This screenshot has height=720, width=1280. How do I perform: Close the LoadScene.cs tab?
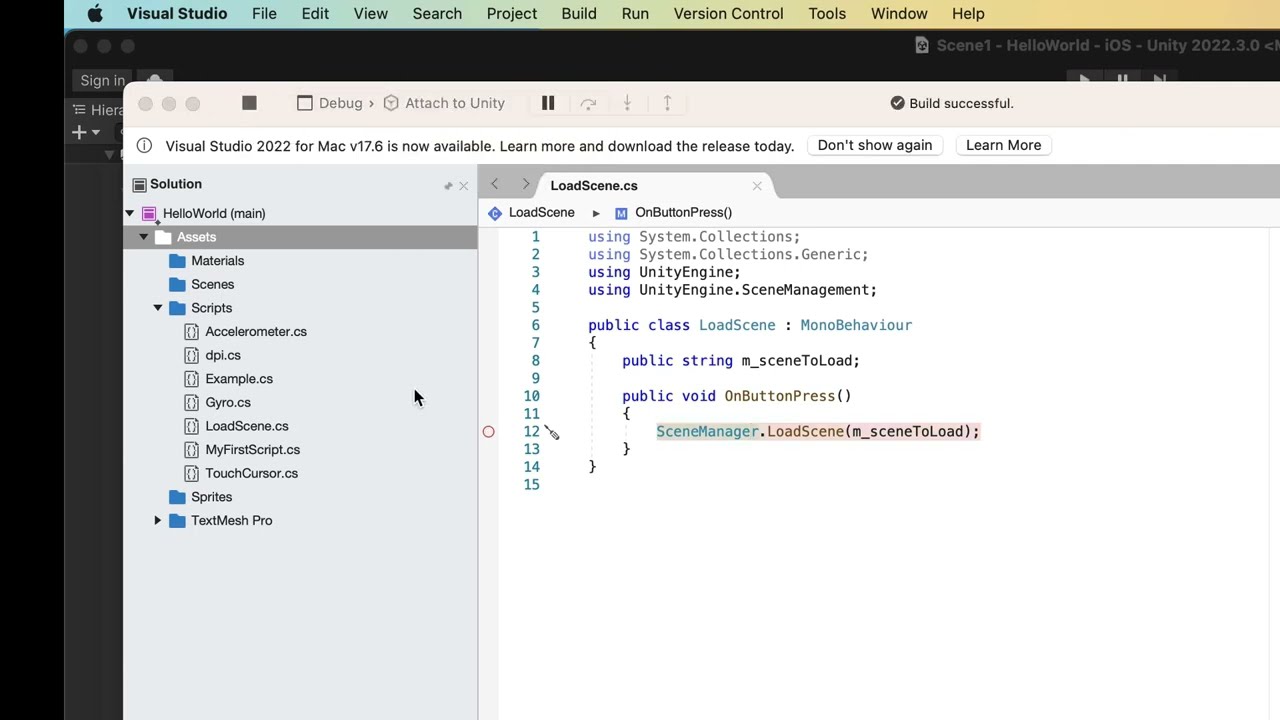click(757, 186)
